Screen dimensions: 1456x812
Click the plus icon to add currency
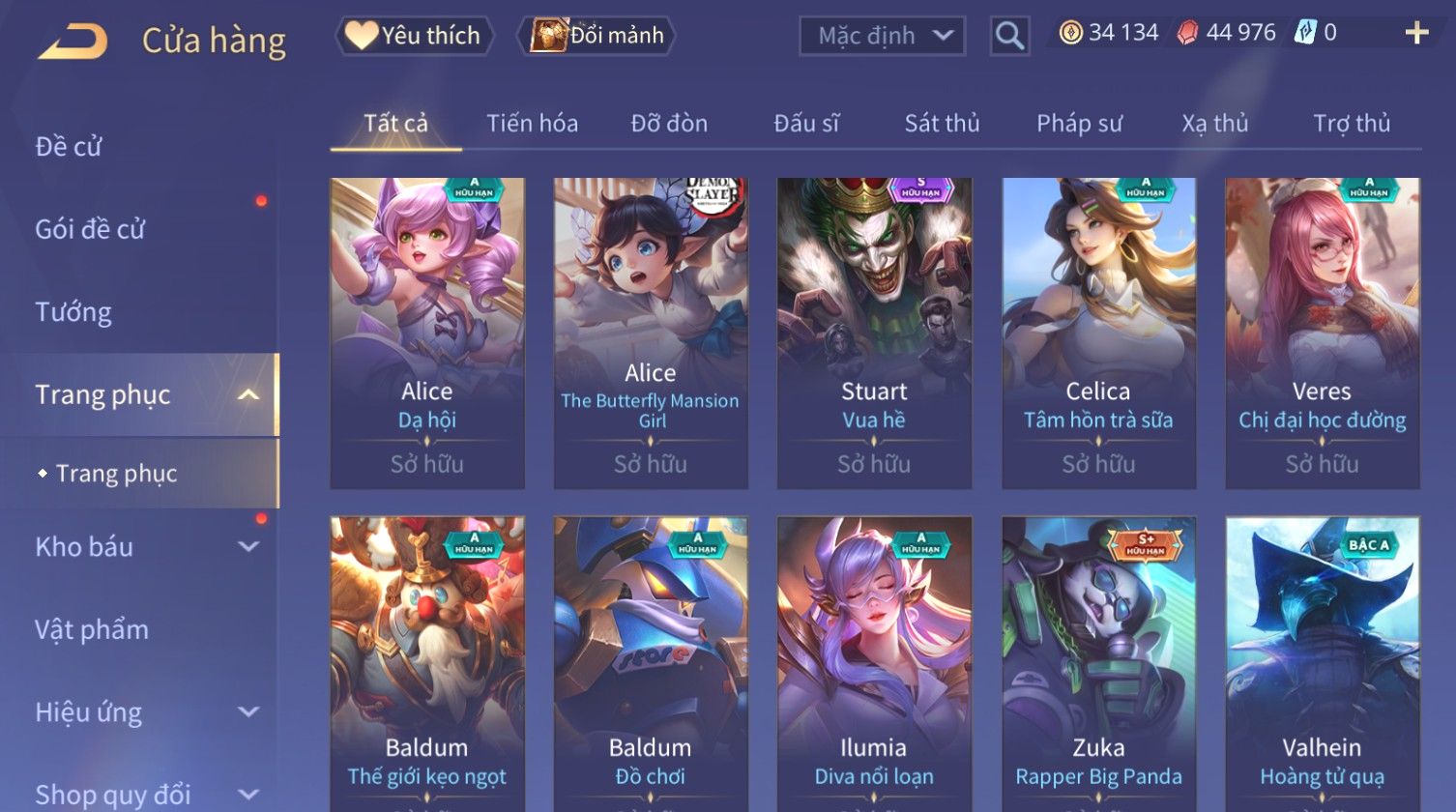coord(1416,34)
